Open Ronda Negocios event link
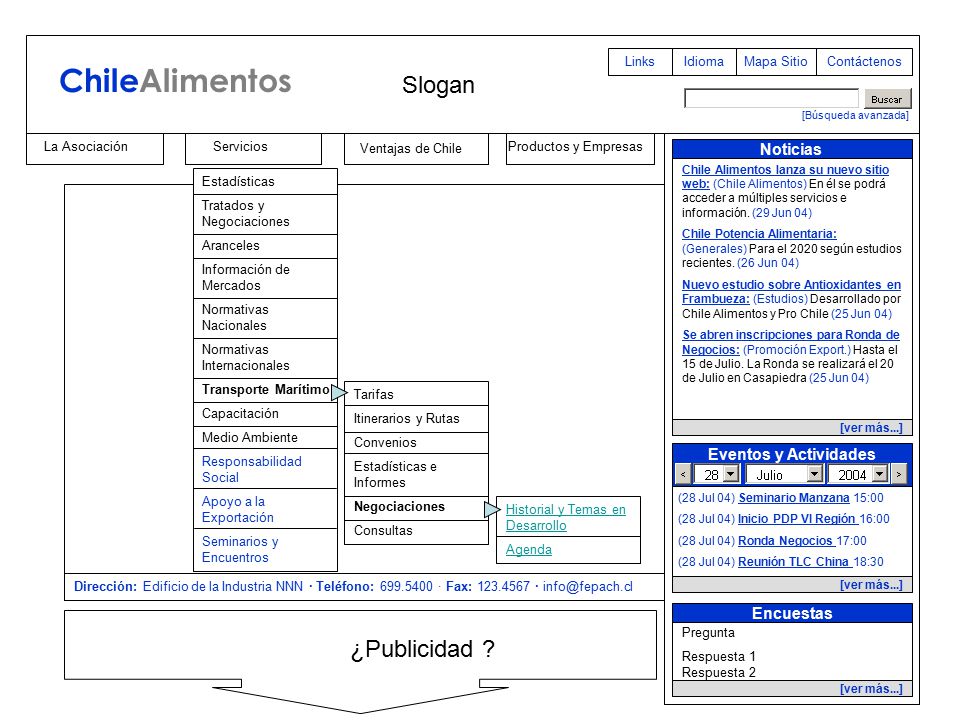Image resolution: width=960 pixels, height=720 pixels. point(786,541)
